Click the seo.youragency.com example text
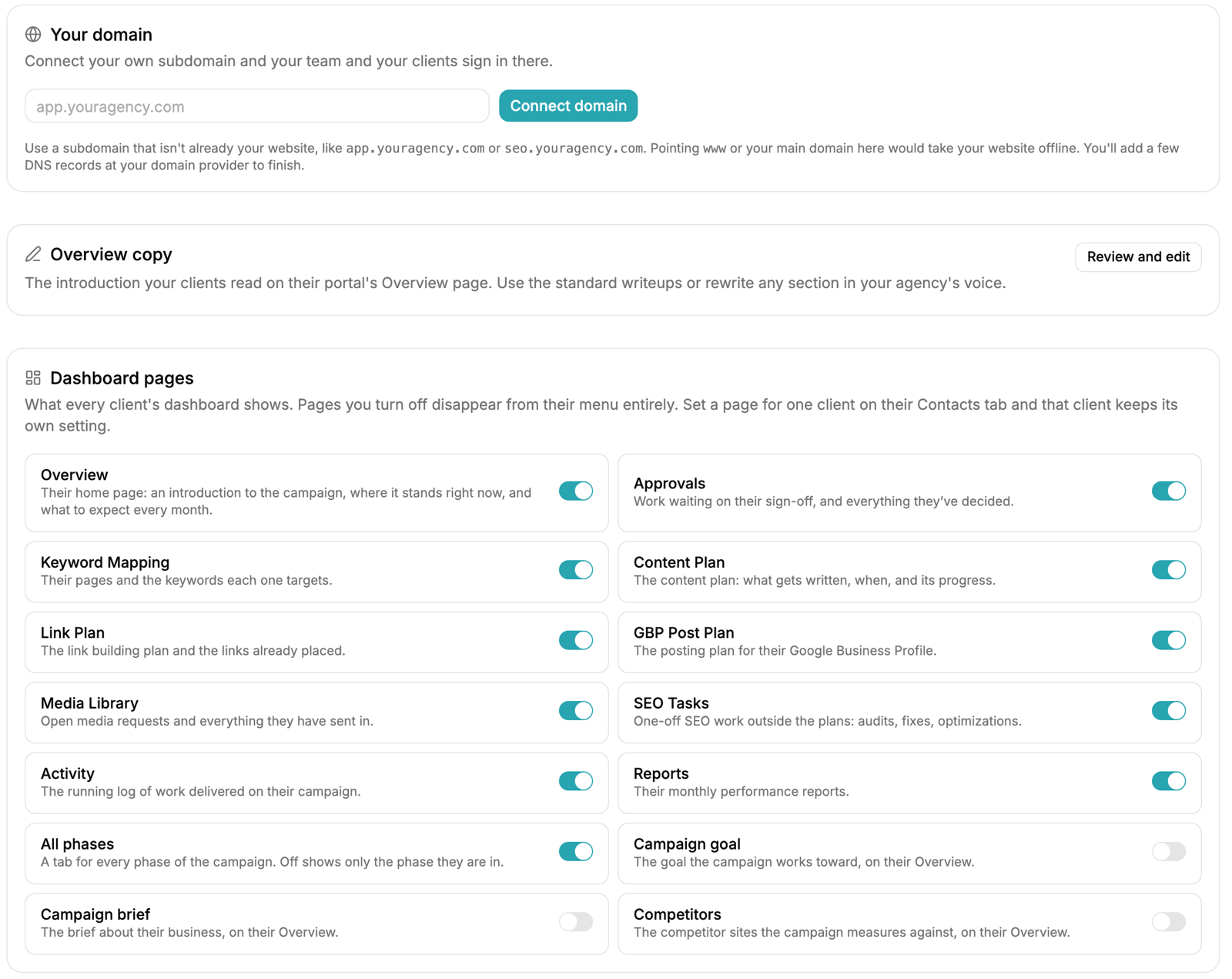Viewport: 1232px width, 979px height. 574,148
